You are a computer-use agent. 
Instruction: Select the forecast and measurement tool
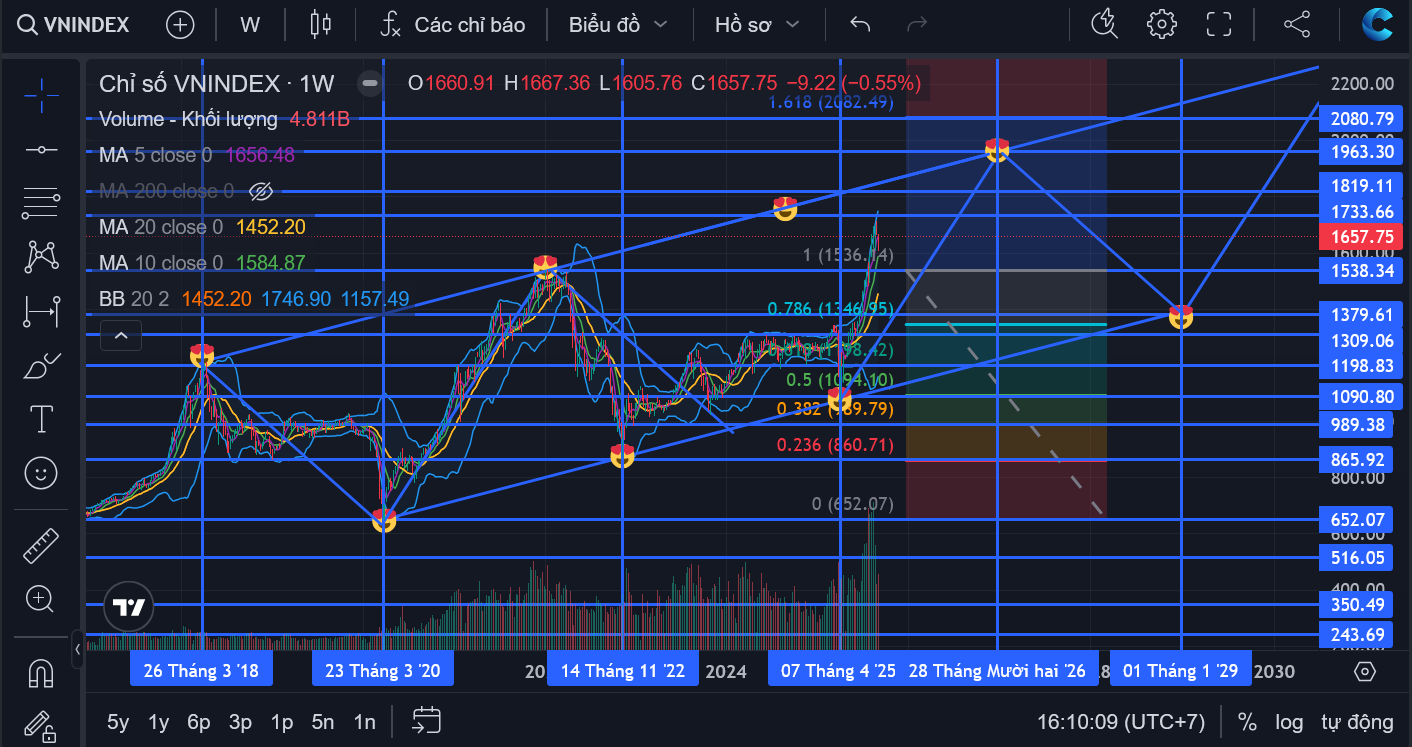(41, 312)
